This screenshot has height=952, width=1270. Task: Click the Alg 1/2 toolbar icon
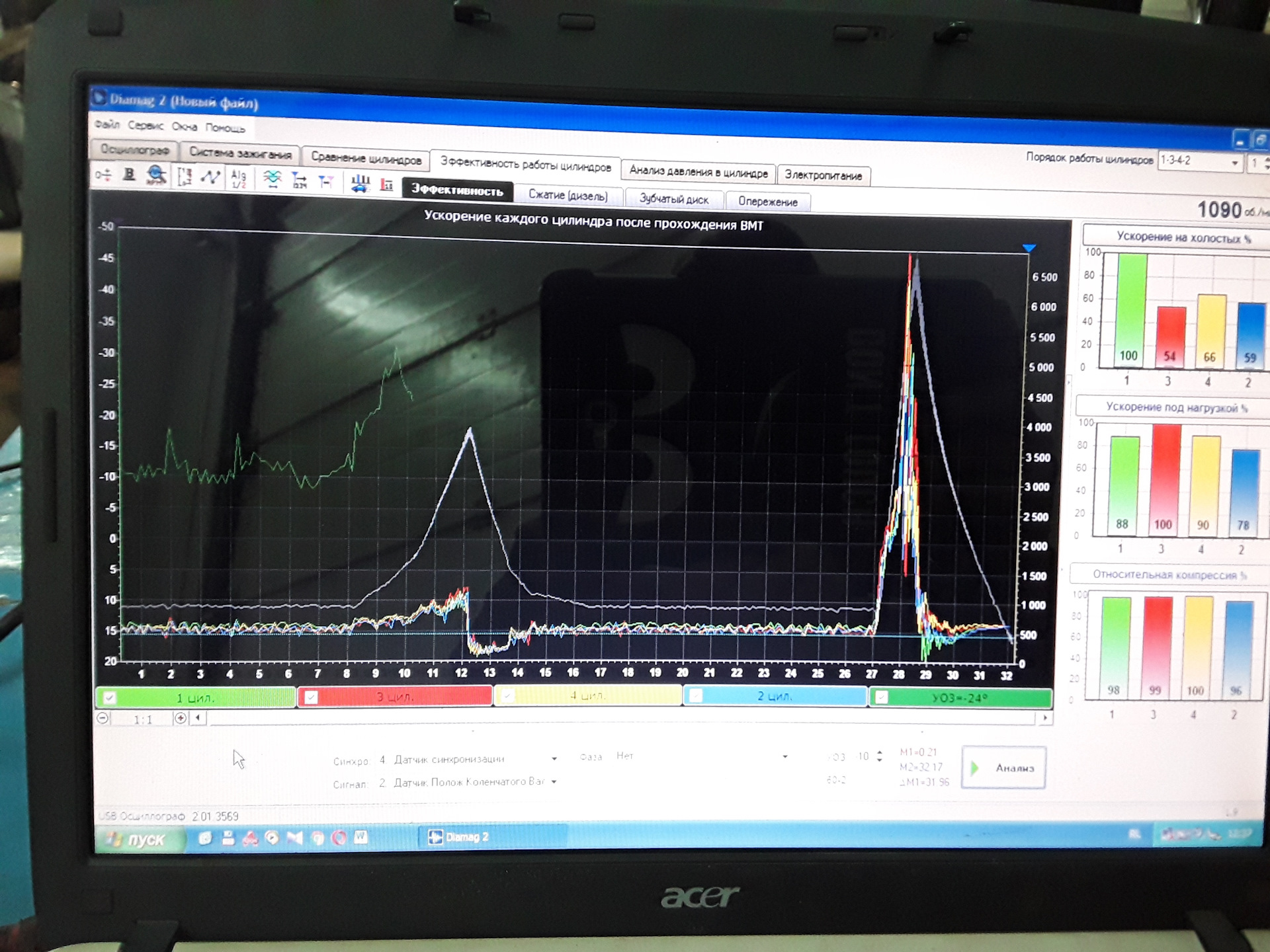(239, 178)
